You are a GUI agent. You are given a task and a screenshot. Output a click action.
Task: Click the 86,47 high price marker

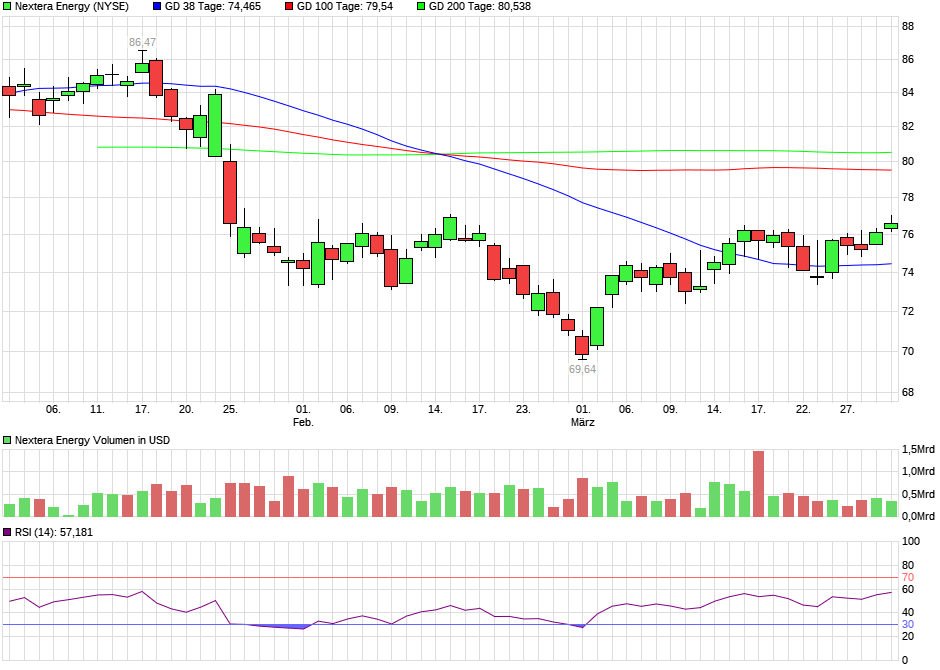point(141,40)
